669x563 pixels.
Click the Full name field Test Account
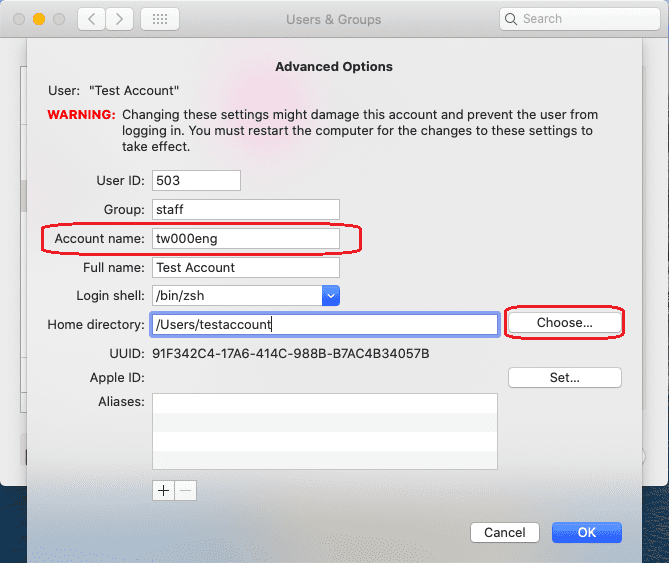pyautogui.click(x=245, y=268)
